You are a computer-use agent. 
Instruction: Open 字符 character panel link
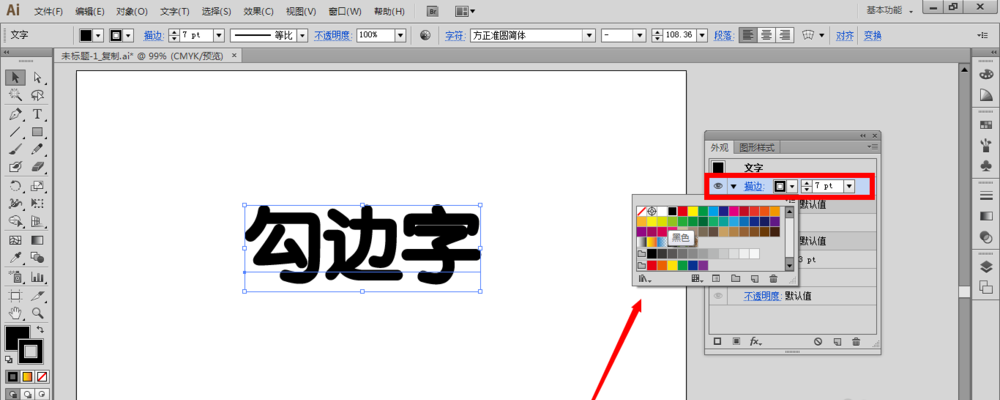coord(455,36)
